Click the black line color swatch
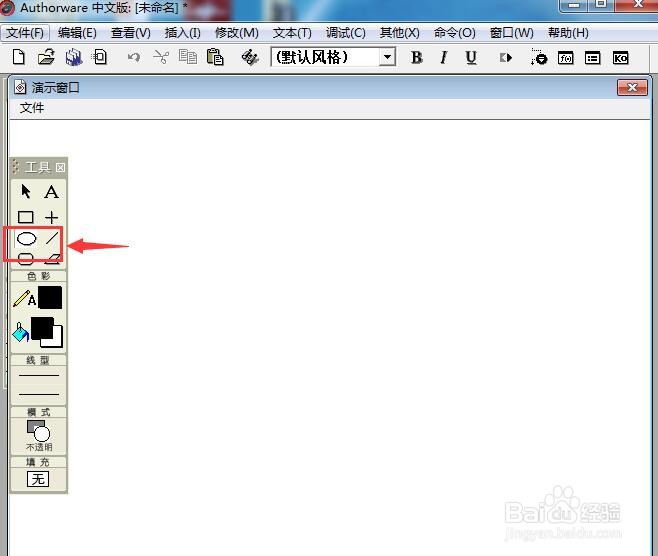Image resolution: width=658 pixels, height=556 pixels. (x=50, y=298)
